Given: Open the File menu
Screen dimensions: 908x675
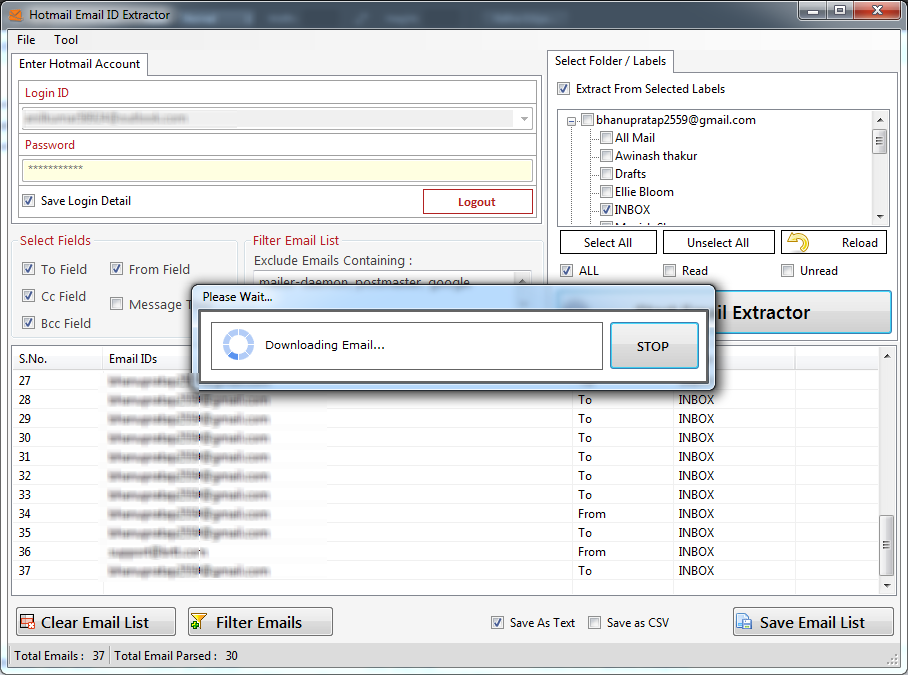Looking at the screenshot, I should [26, 40].
